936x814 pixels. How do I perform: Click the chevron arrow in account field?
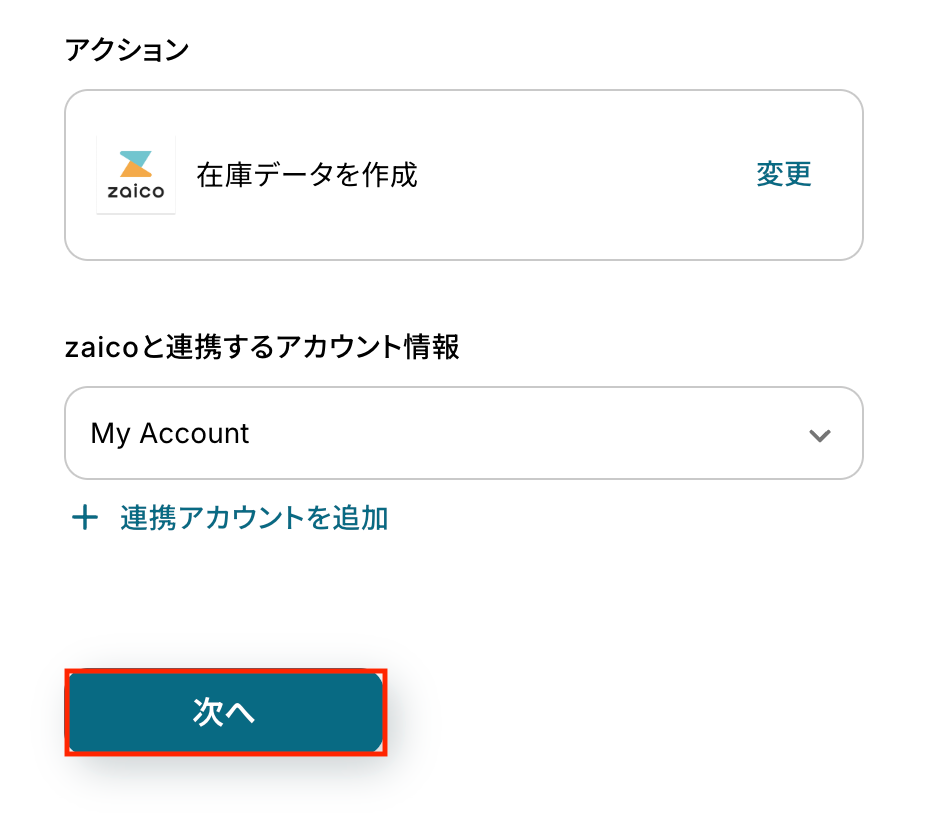click(820, 435)
